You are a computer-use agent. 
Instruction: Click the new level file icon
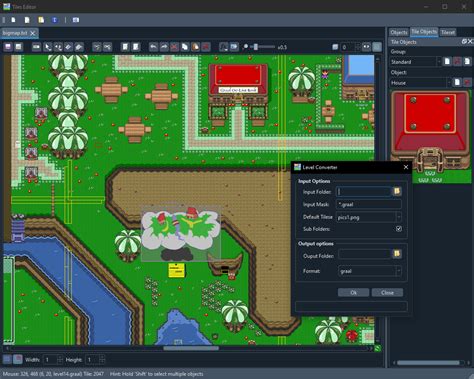point(13,20)
